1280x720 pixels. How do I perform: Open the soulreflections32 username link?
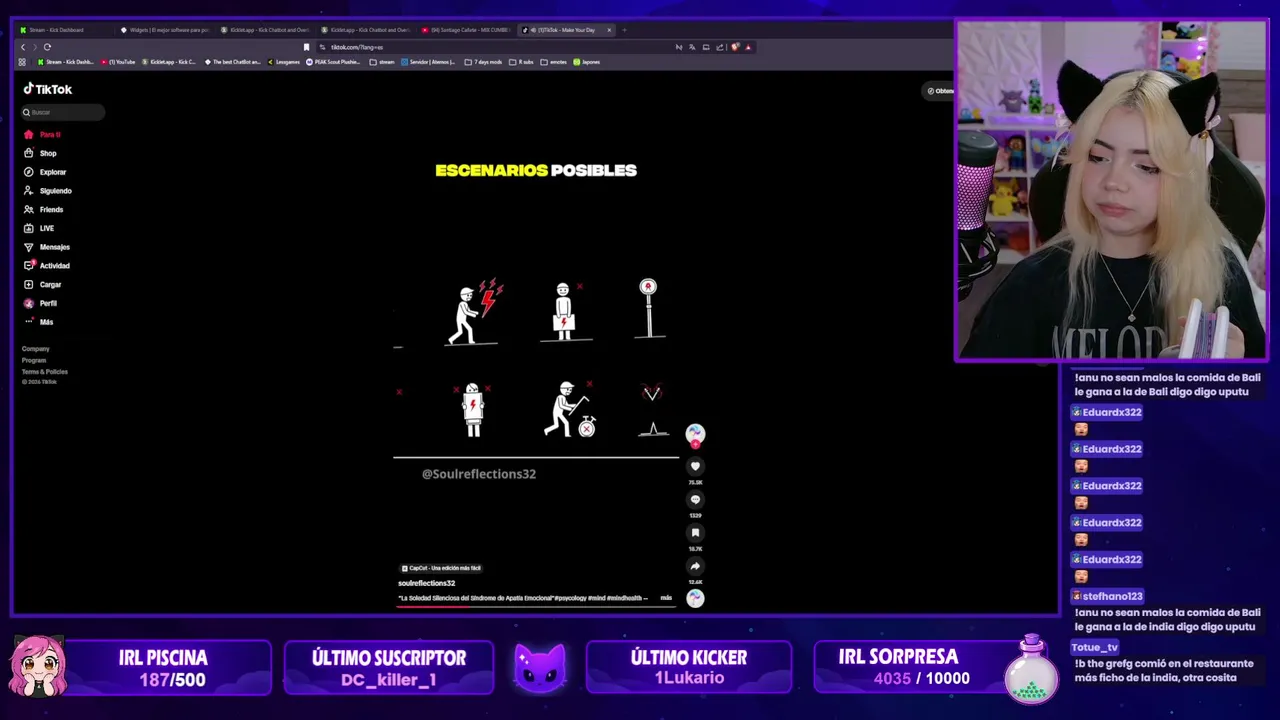pyautogui.click(x=426, y=583)
